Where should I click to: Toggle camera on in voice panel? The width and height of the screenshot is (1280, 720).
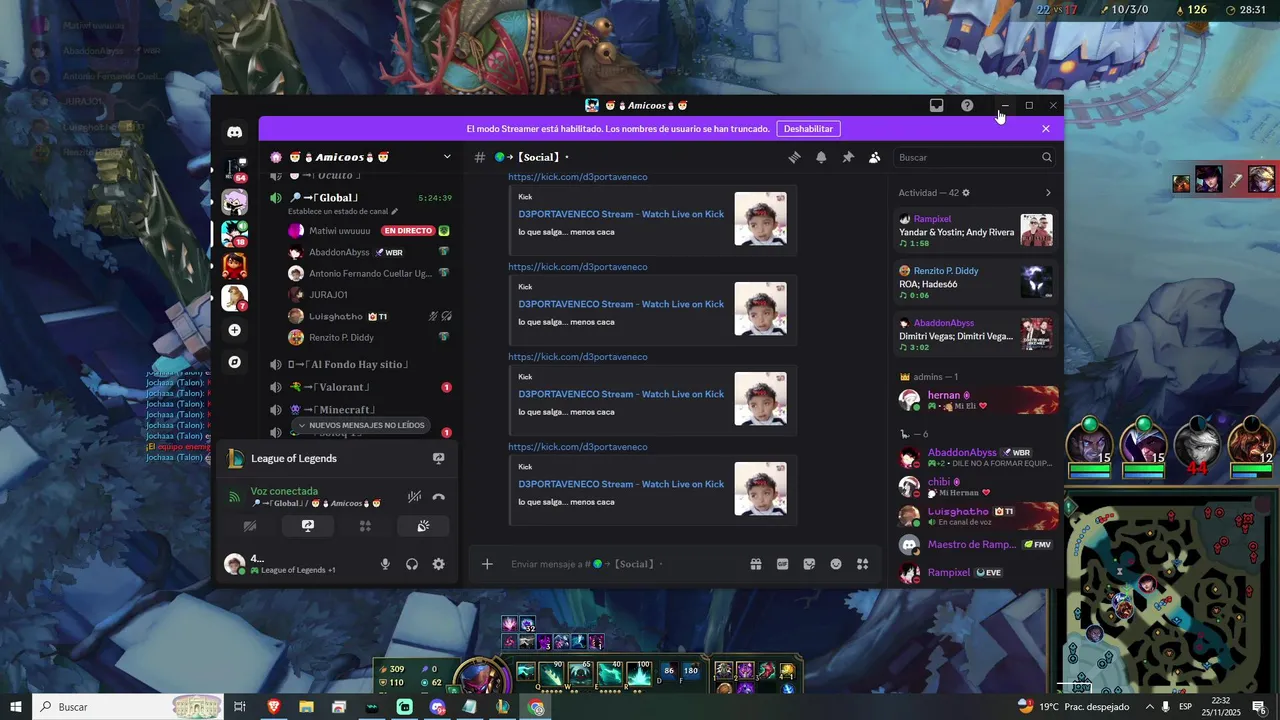click(250, 526)
